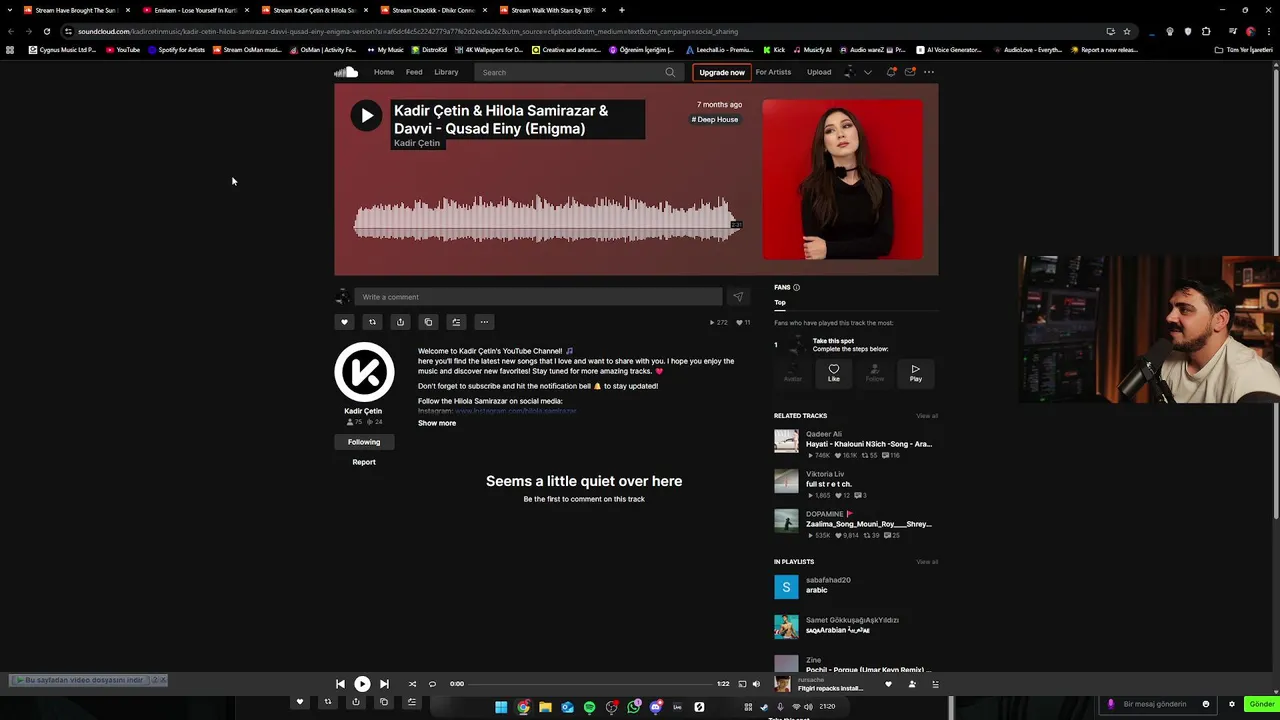Open Discord from the taskbar
Image resolution: width=1280 pixels, height=720 pixels.
point(656,707)
